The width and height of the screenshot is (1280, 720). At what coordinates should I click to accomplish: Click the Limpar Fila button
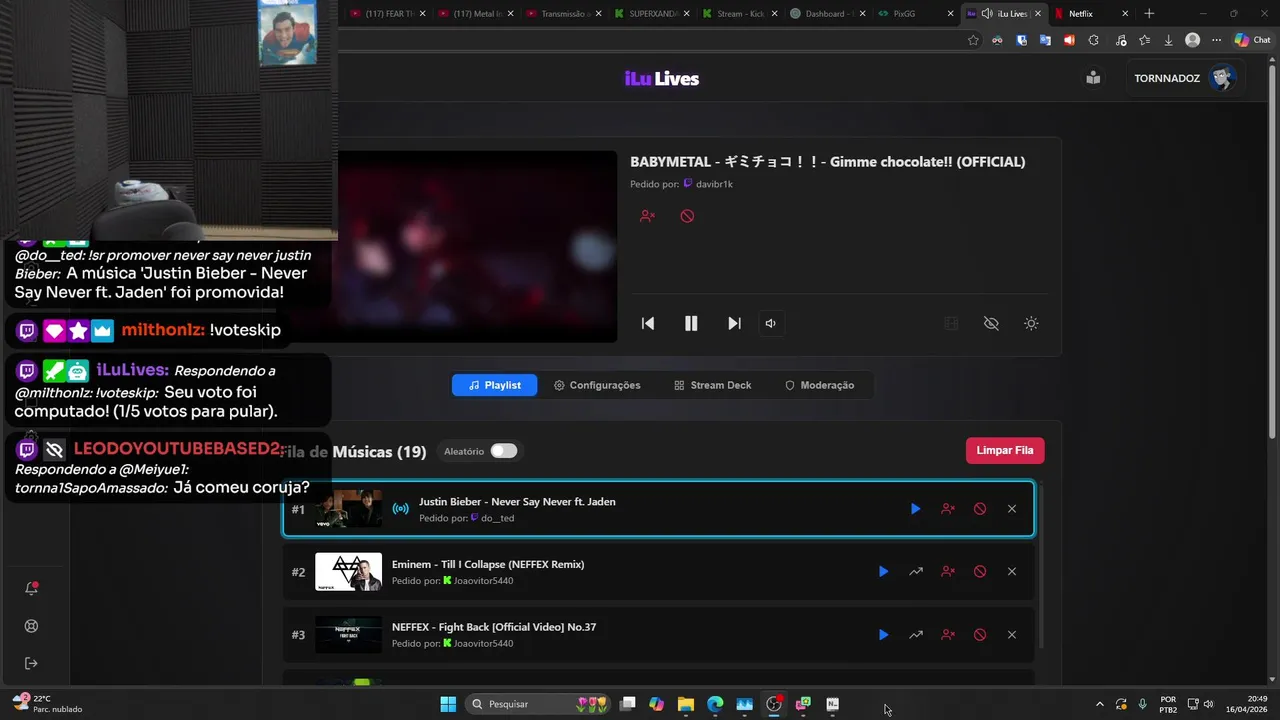point(1005,450)
